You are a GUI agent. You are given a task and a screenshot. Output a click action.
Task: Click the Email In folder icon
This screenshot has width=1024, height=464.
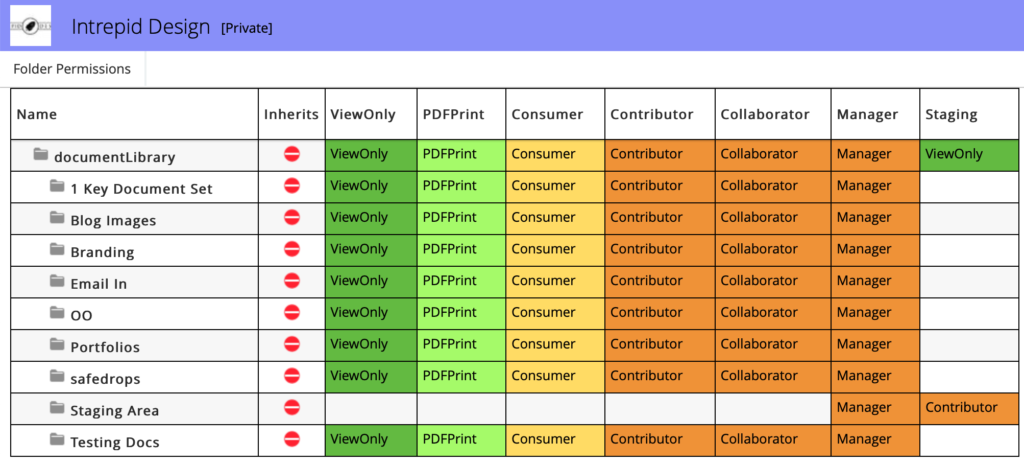click(x=57, y=283)
